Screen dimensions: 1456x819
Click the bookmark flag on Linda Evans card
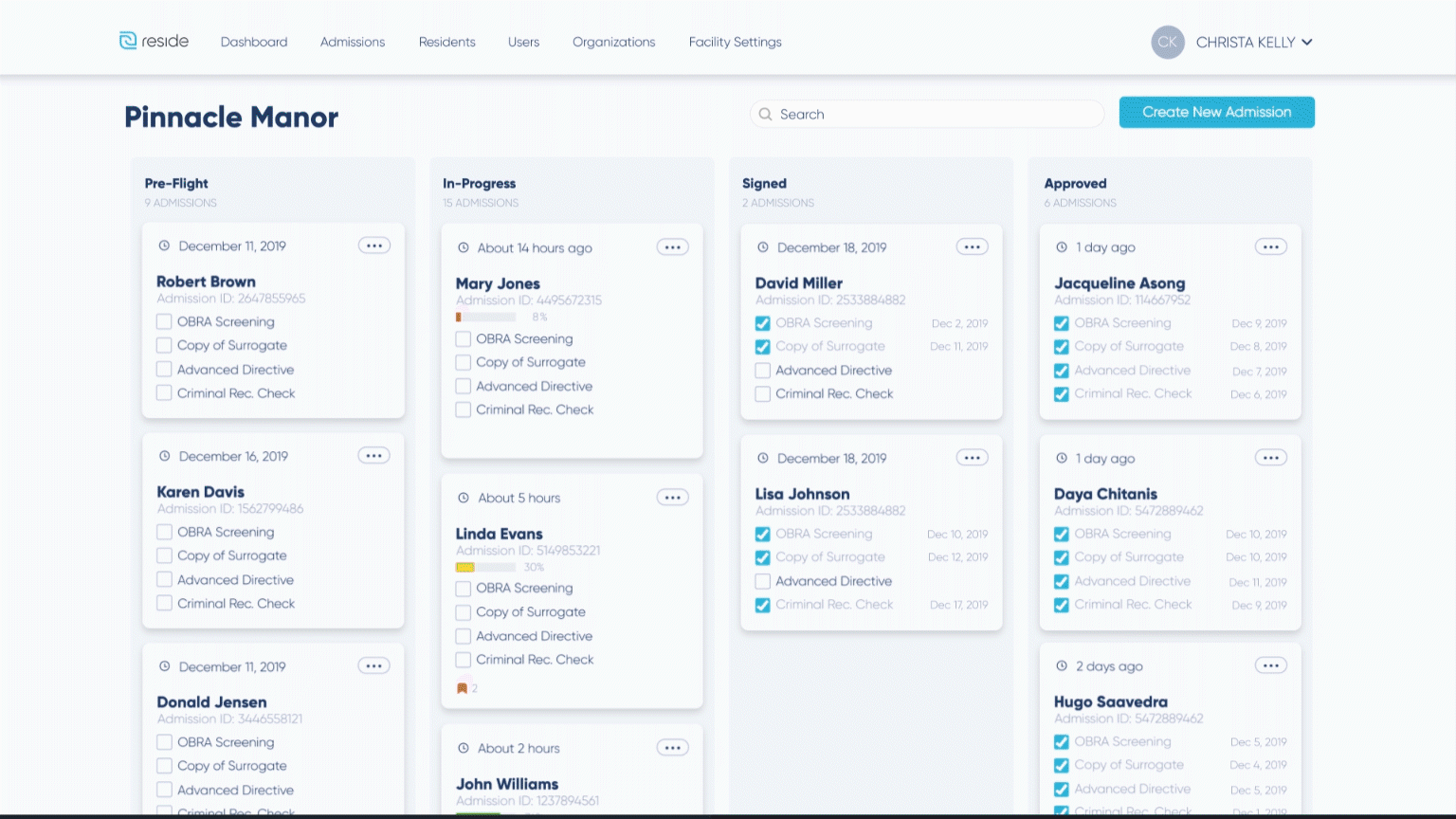[462, 688]
